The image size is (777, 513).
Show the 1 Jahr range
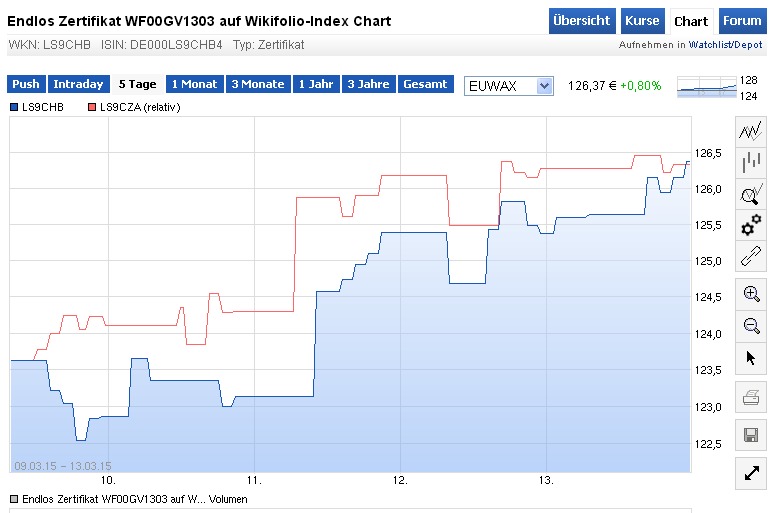tap(316, 84)
